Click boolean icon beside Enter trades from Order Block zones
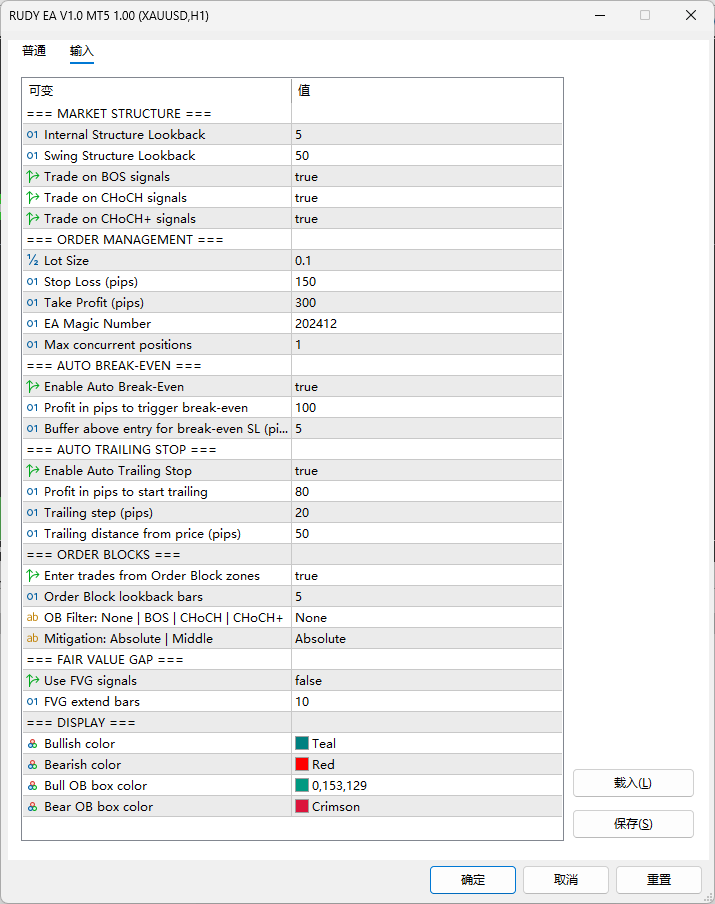Viewport: 715px width, 904px height. pyautogui.click(x=32, y=575)
